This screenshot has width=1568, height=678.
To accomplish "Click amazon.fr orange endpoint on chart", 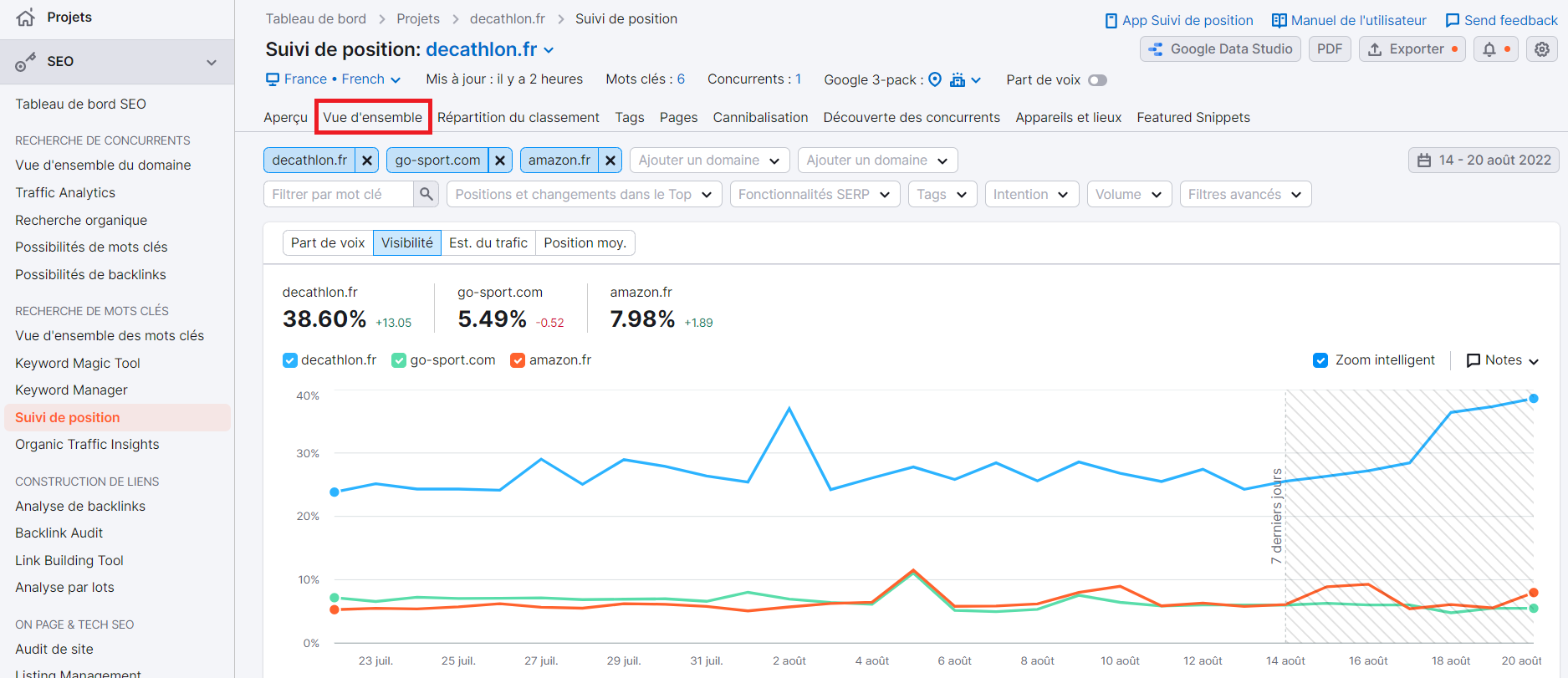I will click(1534, 593).
